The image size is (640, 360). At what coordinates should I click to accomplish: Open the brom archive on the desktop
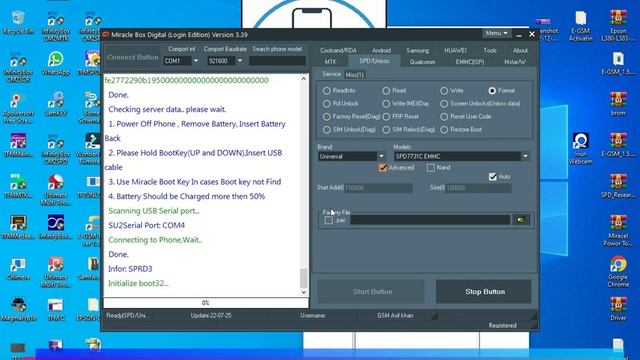618,104
